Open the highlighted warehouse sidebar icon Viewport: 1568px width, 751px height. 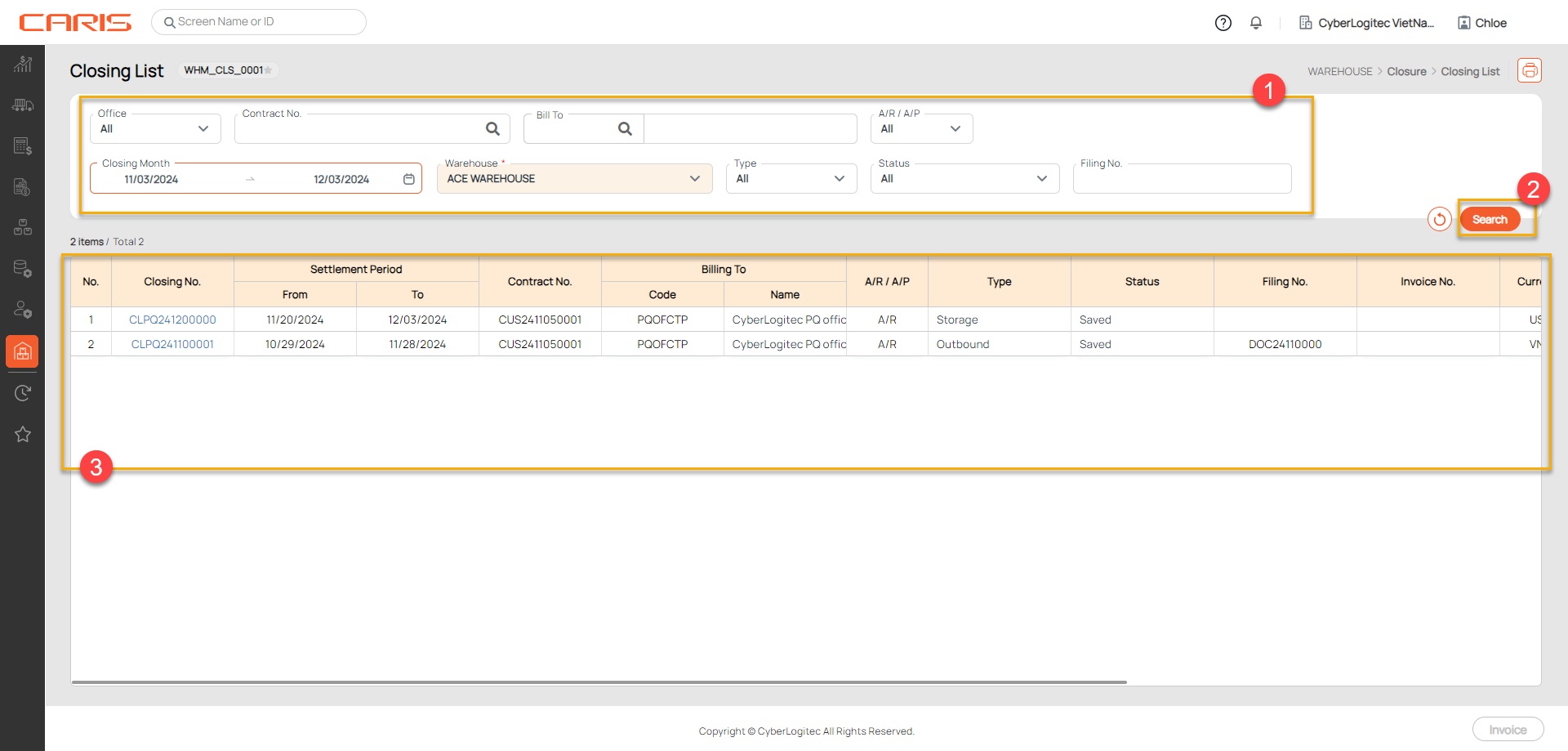23,351
